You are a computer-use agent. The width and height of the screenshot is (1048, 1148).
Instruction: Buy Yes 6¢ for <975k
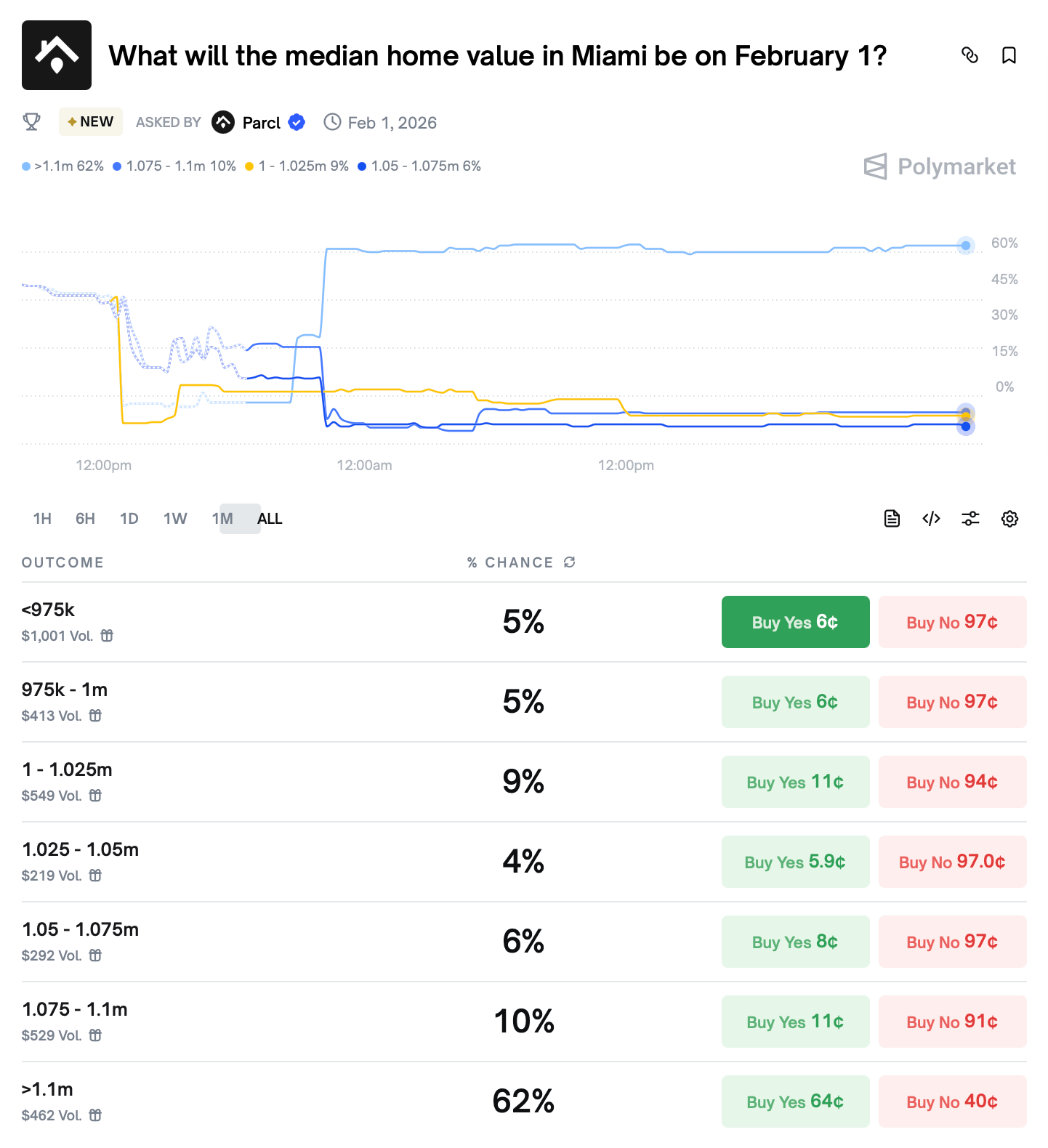[795, 622]
